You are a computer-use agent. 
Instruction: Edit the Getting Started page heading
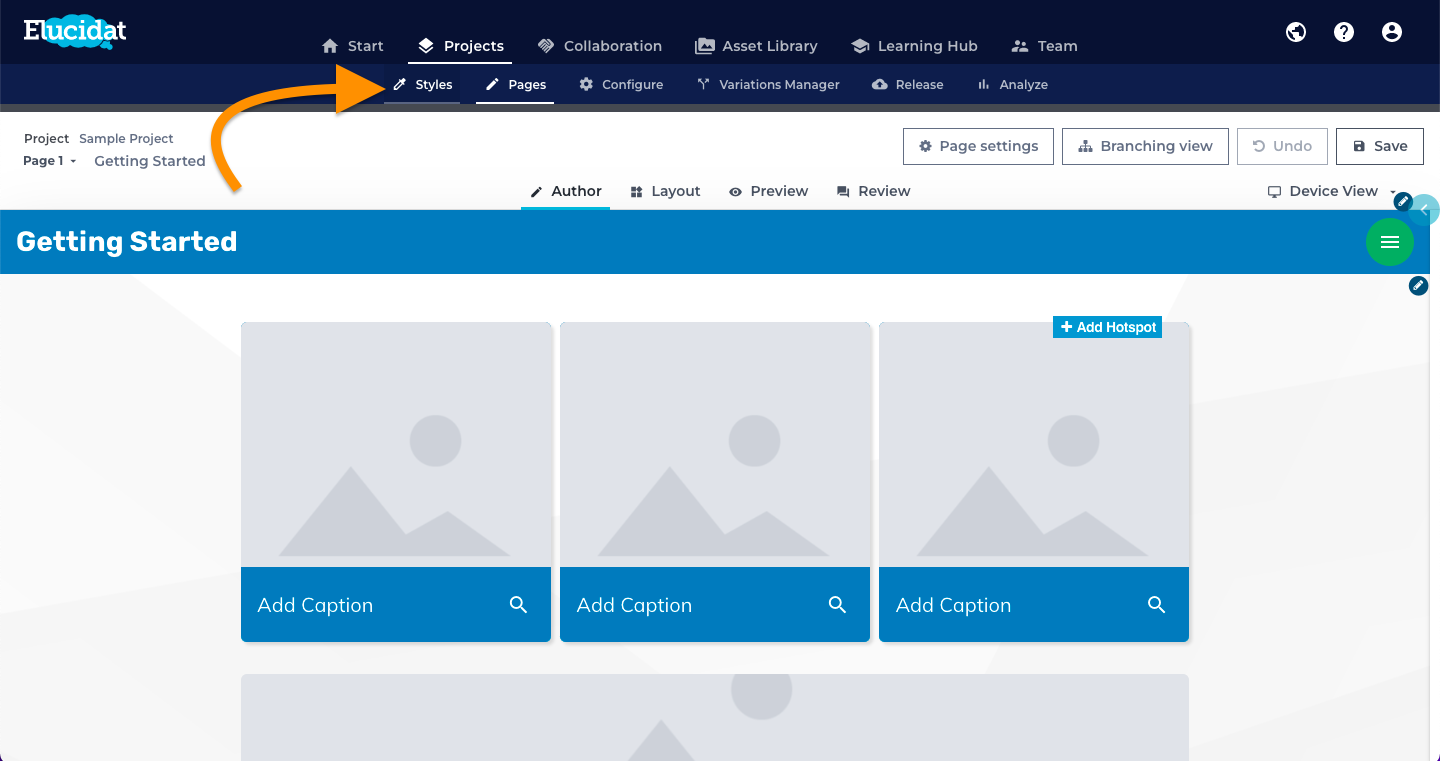[x=127, y=242]
